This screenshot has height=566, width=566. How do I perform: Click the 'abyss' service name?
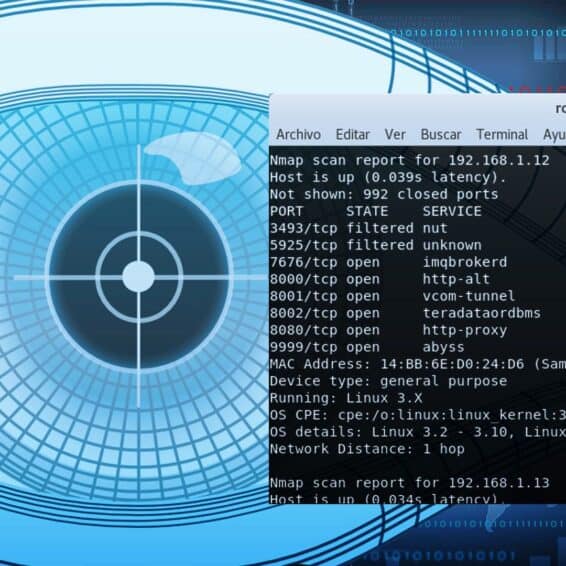(x=443, y=348)
